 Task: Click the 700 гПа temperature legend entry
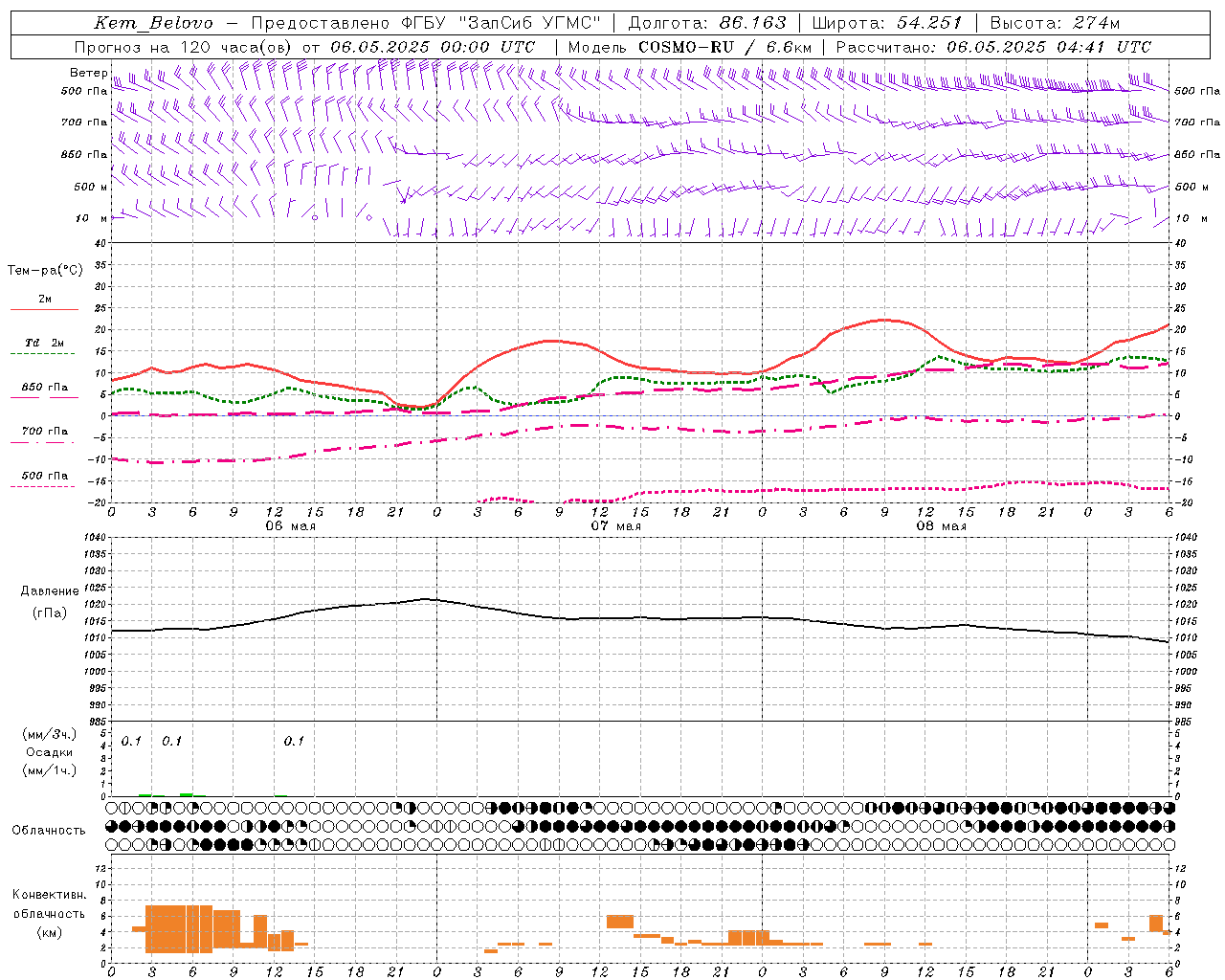(44, 432)
